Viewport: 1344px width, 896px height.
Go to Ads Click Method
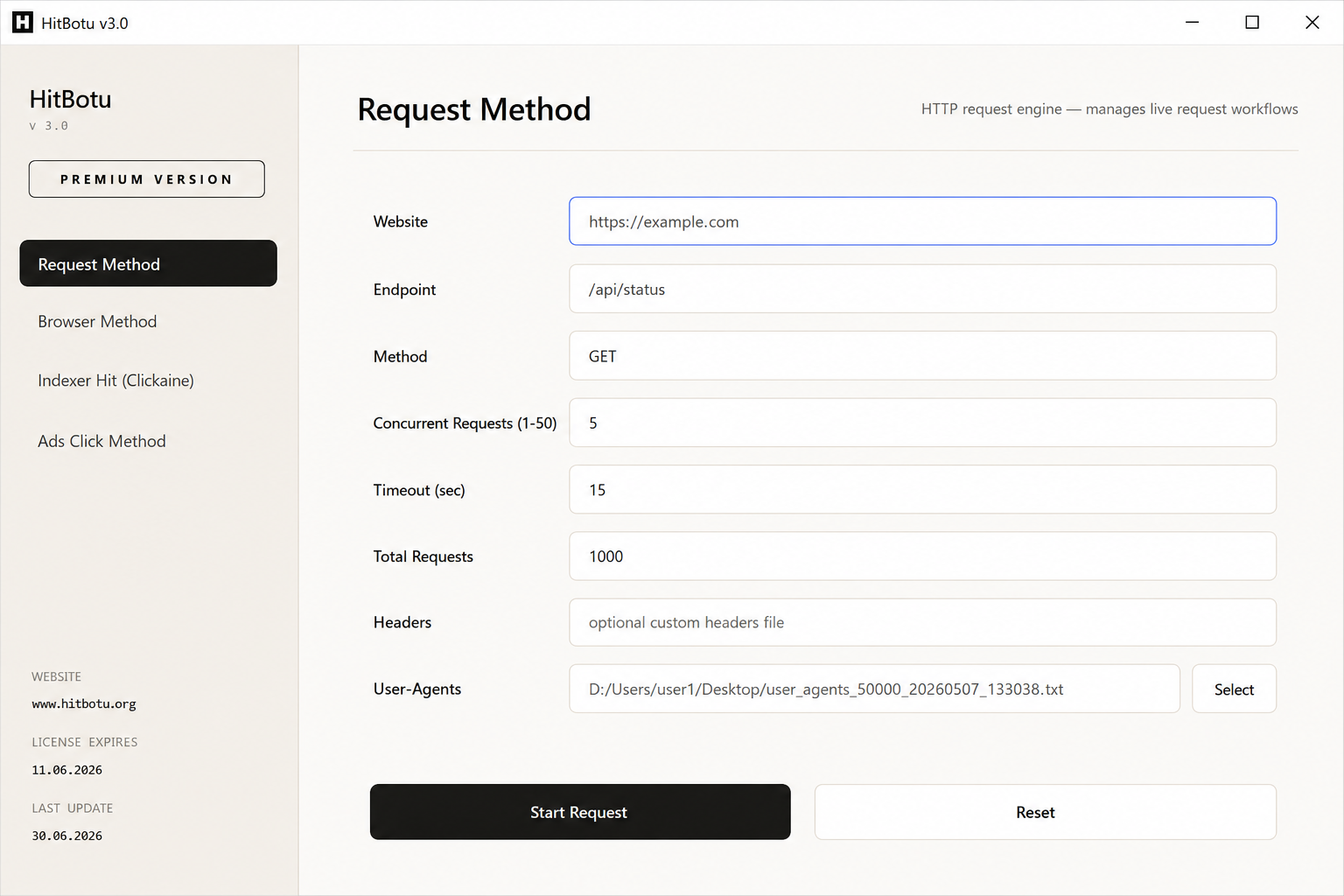101,441
